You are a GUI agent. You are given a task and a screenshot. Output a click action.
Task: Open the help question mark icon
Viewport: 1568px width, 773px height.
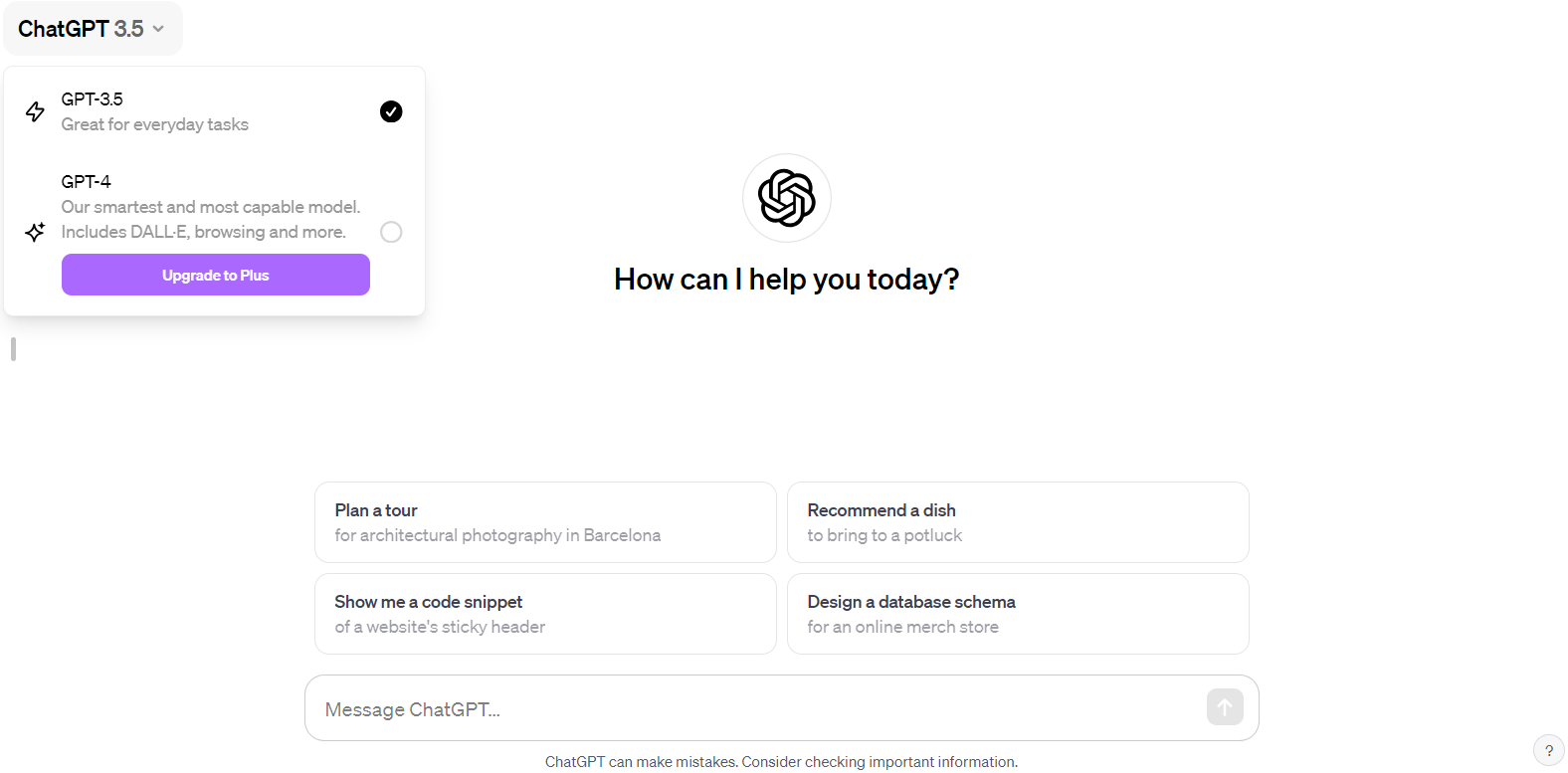1548,750
